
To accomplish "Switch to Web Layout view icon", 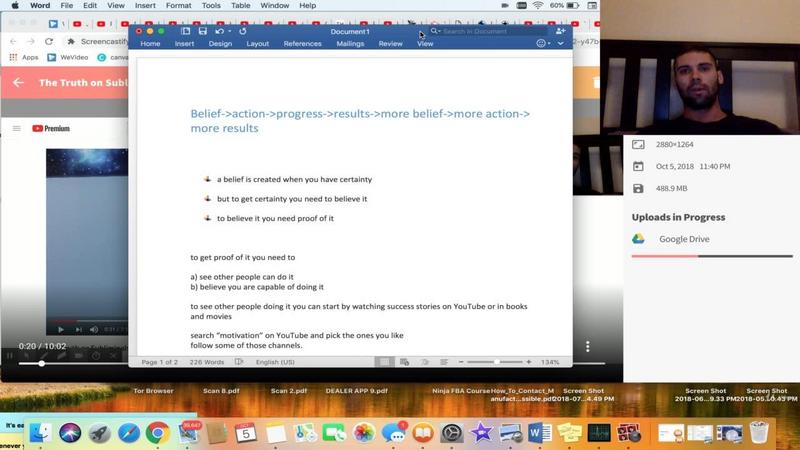I will tap(405, 362).
